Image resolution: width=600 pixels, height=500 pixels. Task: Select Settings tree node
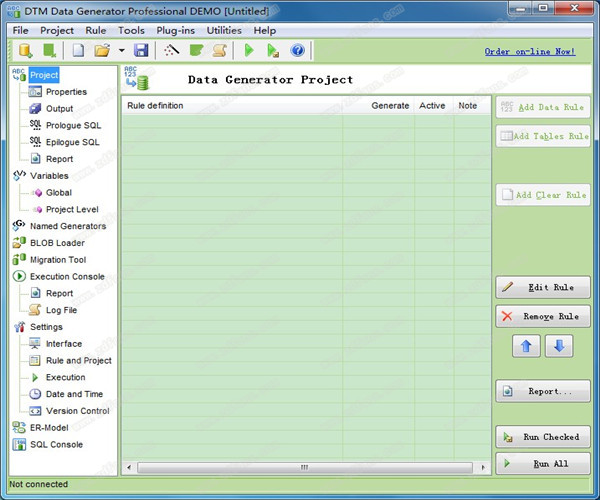(x=46, y=327)
